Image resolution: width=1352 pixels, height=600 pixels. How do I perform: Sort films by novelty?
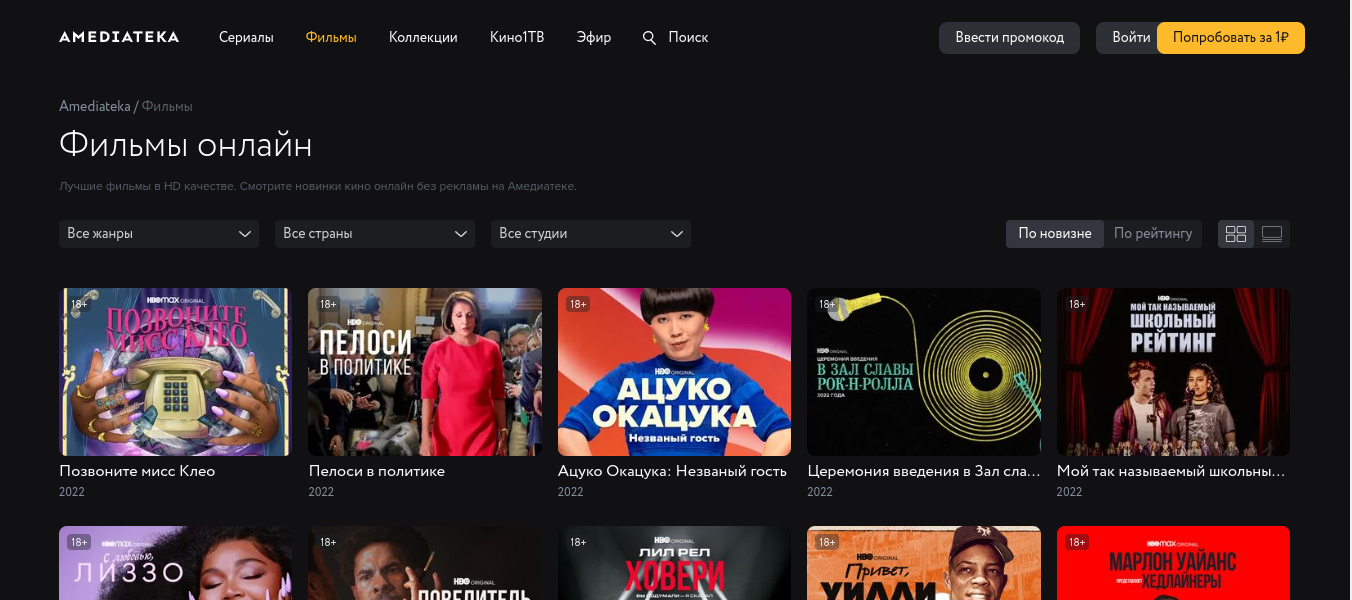[x=1055, y=234]
